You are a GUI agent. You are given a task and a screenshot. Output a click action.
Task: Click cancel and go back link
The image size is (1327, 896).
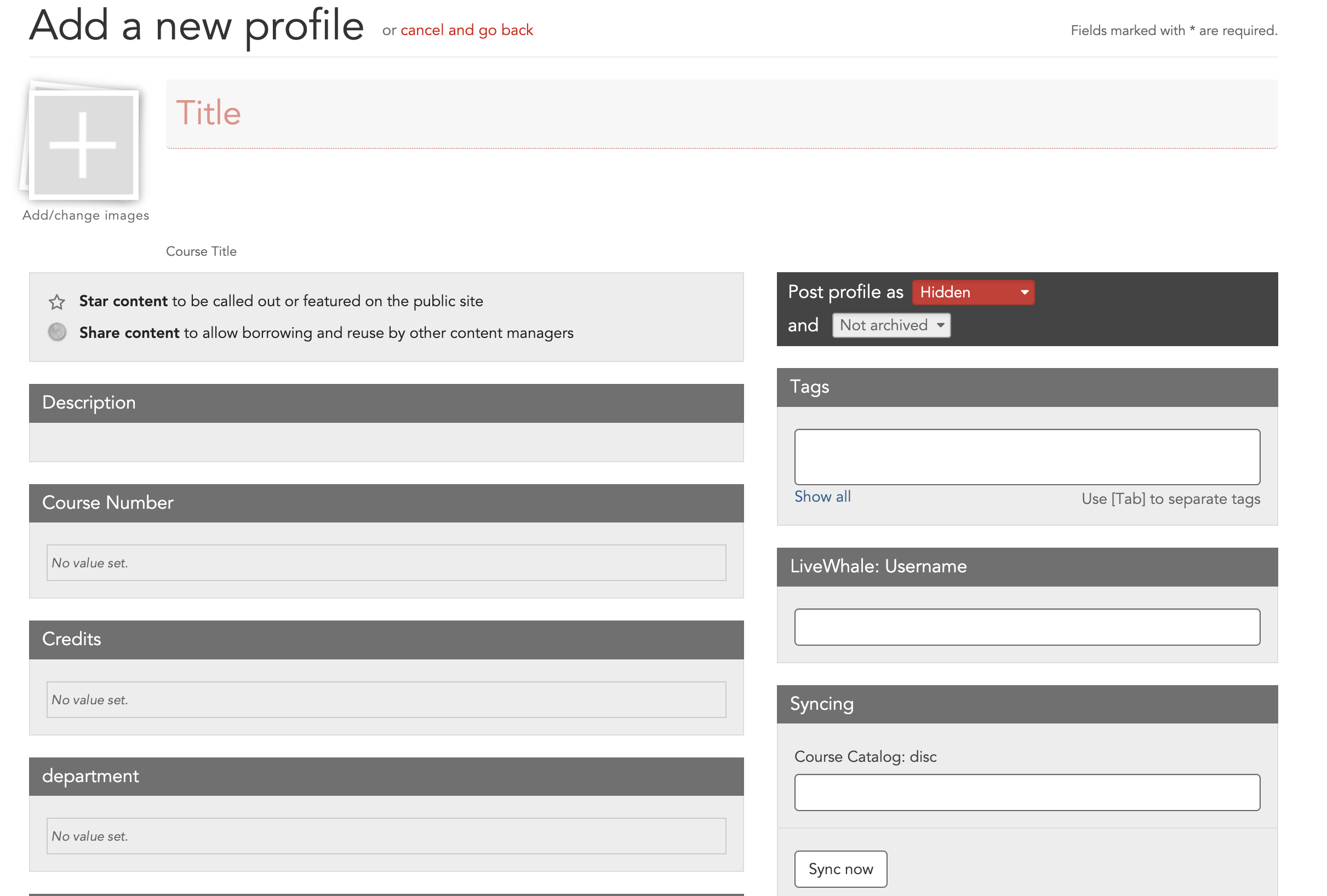466,30
